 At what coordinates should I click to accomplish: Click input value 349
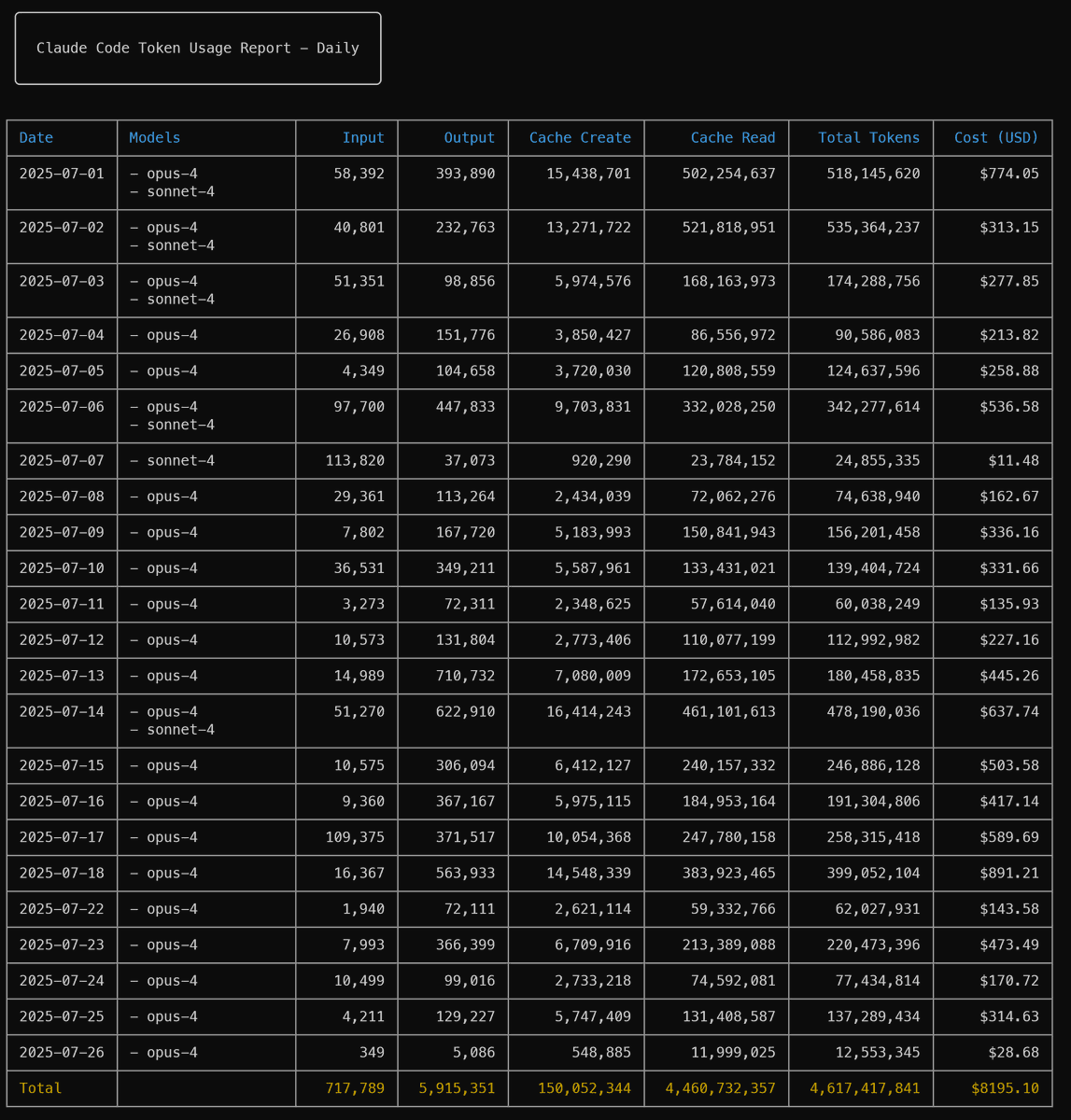pos(372,1053)
